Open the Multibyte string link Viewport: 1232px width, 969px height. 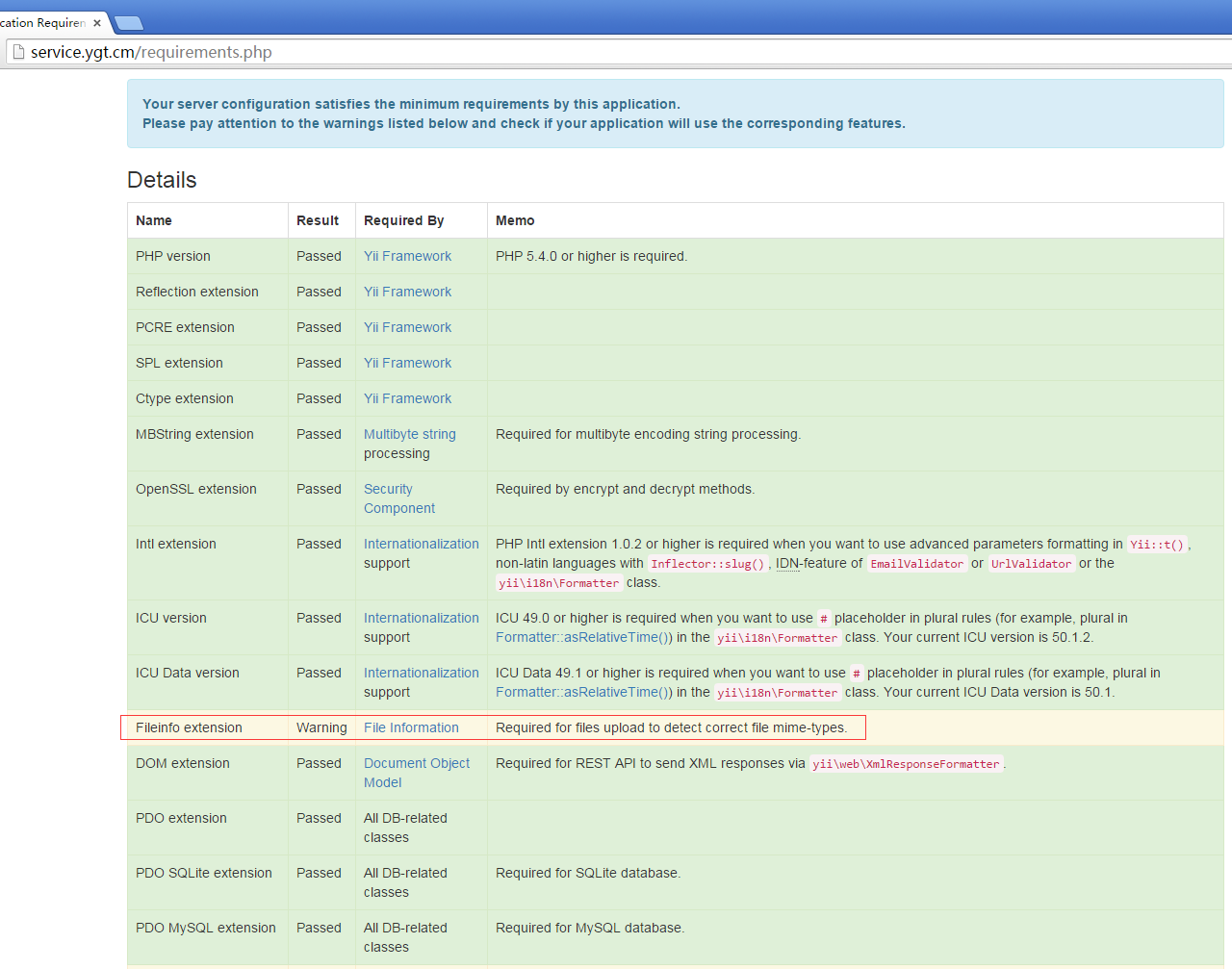click(x=409, y=434)
